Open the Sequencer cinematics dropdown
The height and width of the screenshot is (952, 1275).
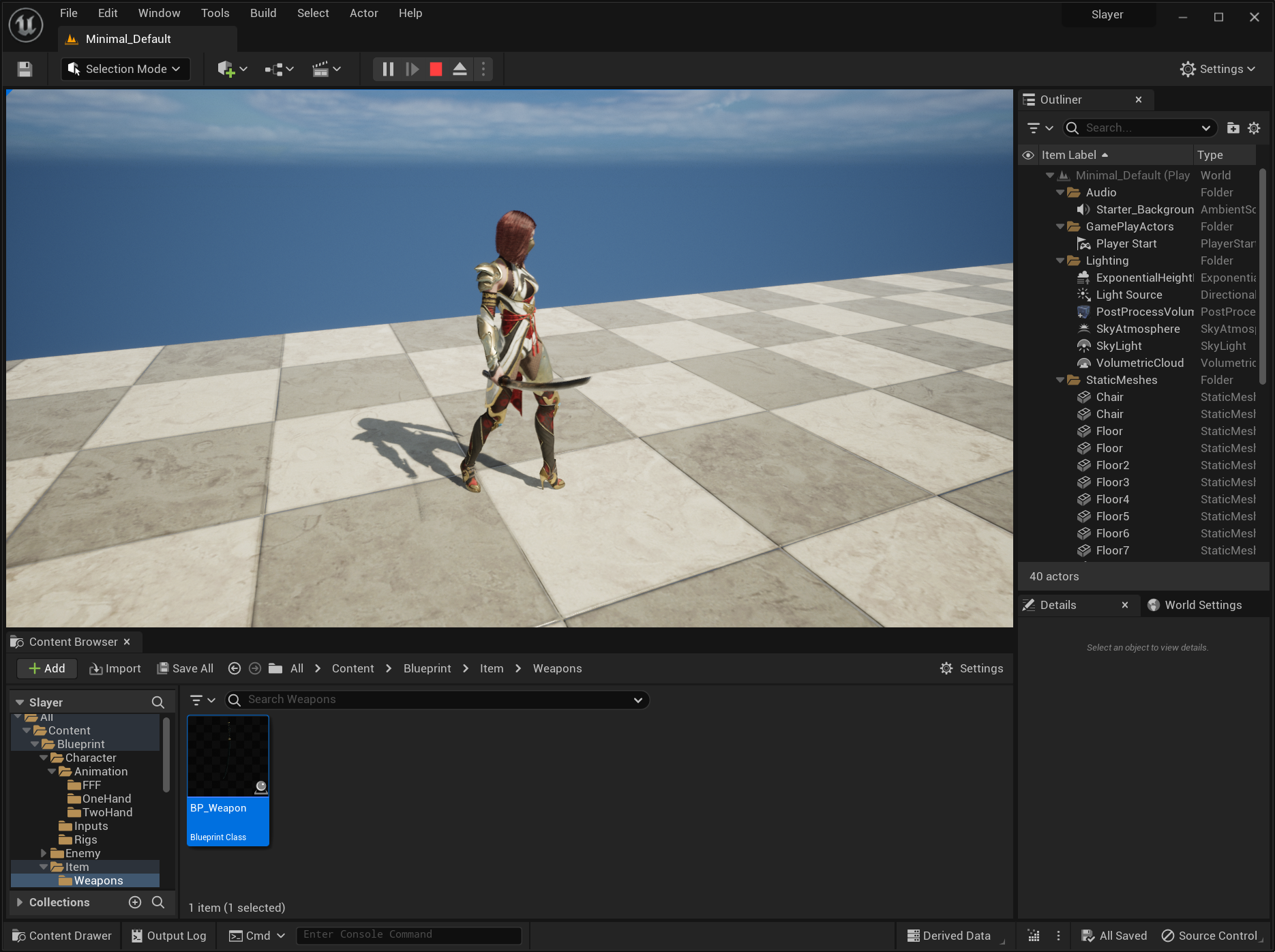coord(326,69)
